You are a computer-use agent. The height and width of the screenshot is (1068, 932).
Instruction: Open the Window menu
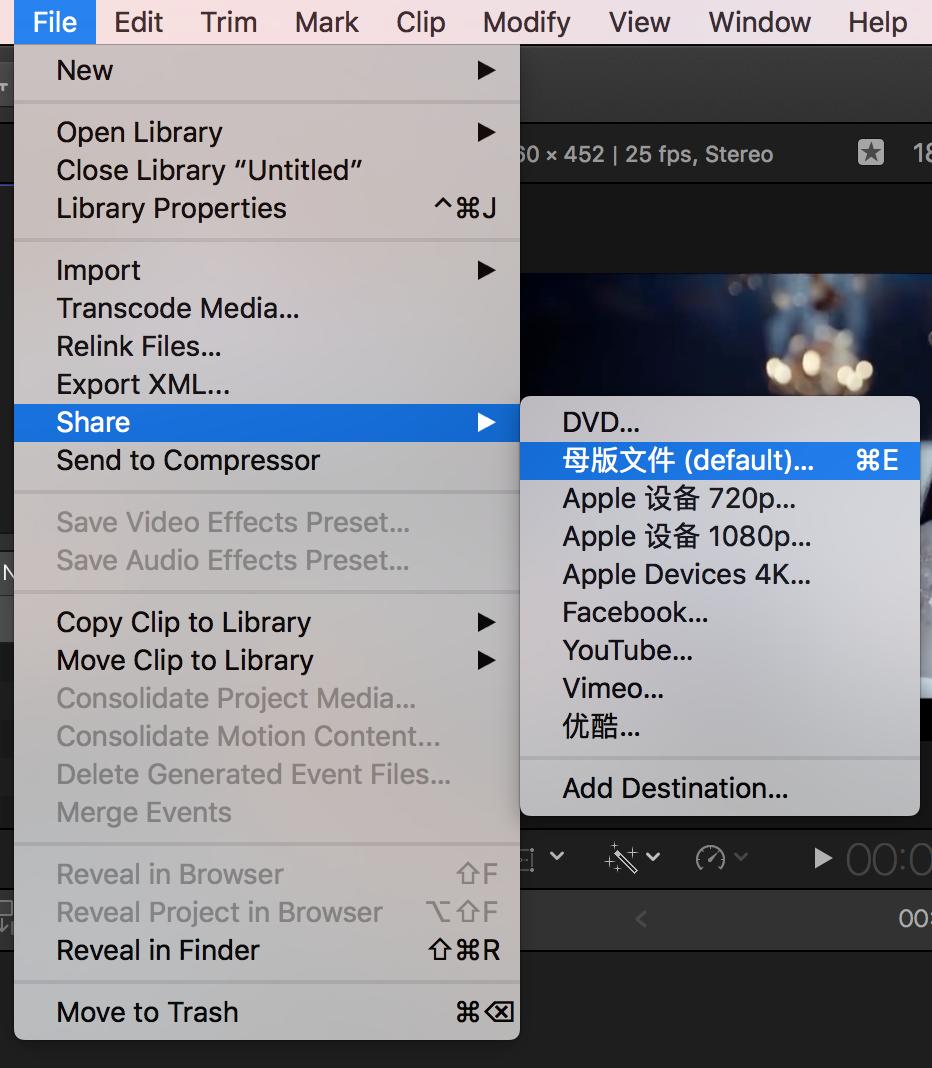tap(760, 22)
